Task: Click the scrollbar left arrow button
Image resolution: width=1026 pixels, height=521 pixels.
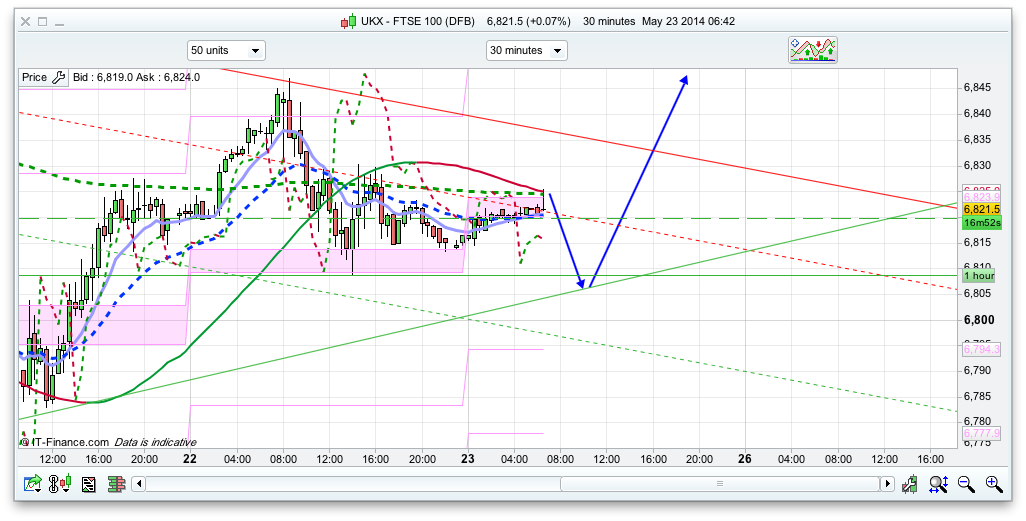Action: 140,484
